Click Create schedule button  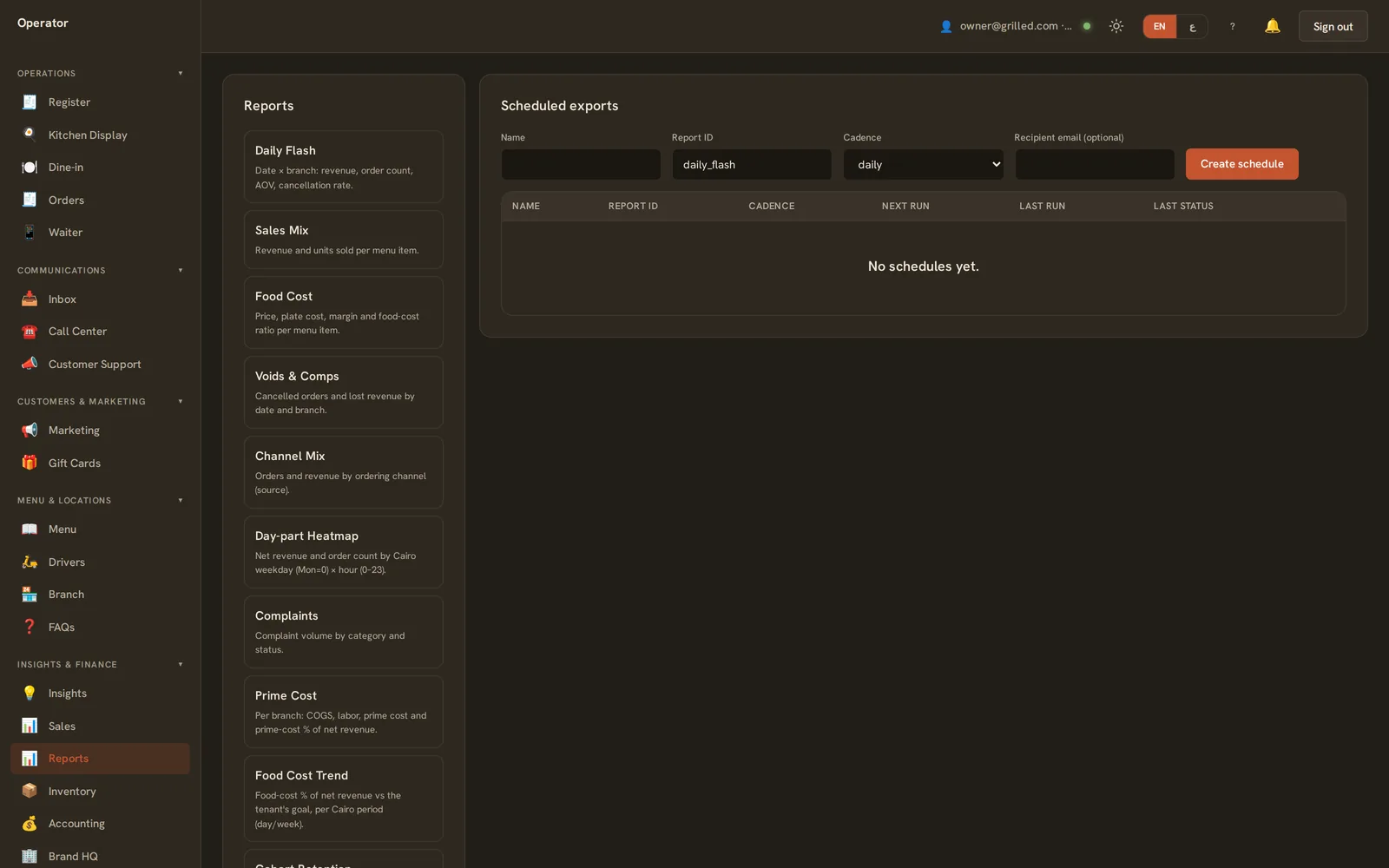[x=1241, y=164]
